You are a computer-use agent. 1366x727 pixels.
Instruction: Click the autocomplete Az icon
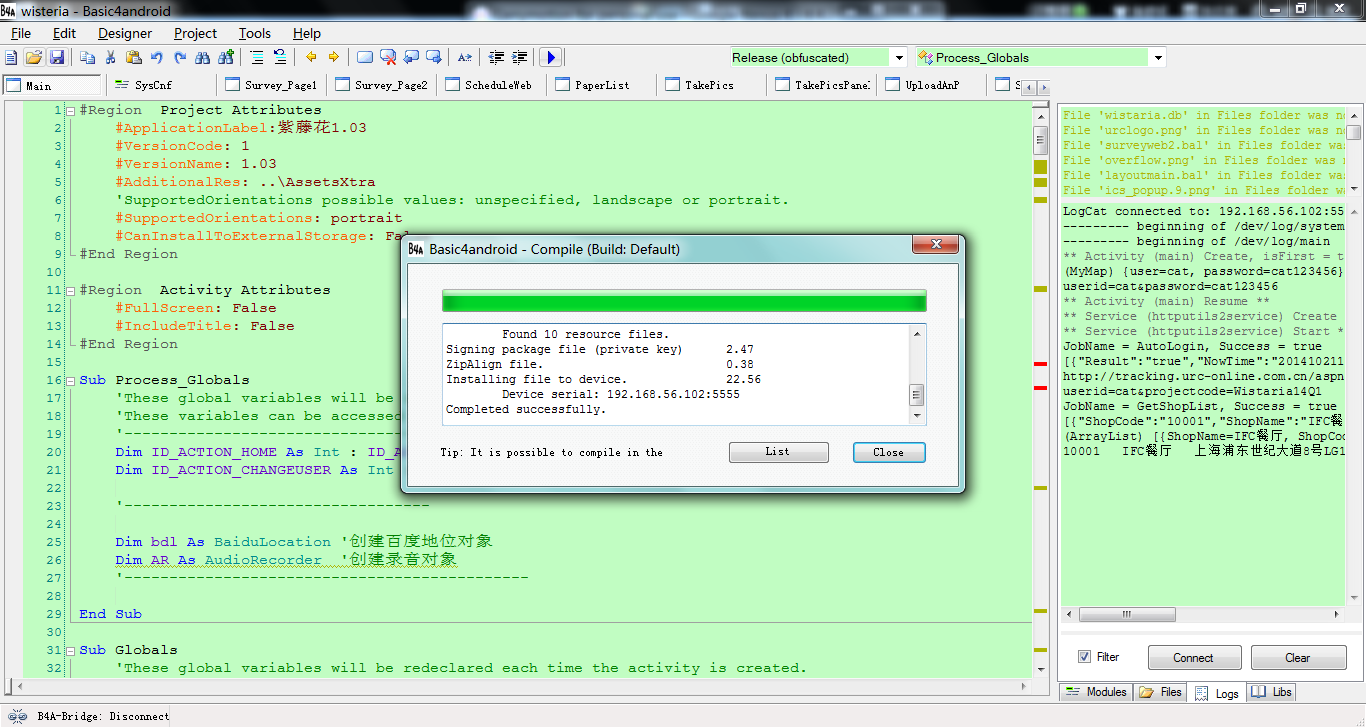click(x=465, y=57)
